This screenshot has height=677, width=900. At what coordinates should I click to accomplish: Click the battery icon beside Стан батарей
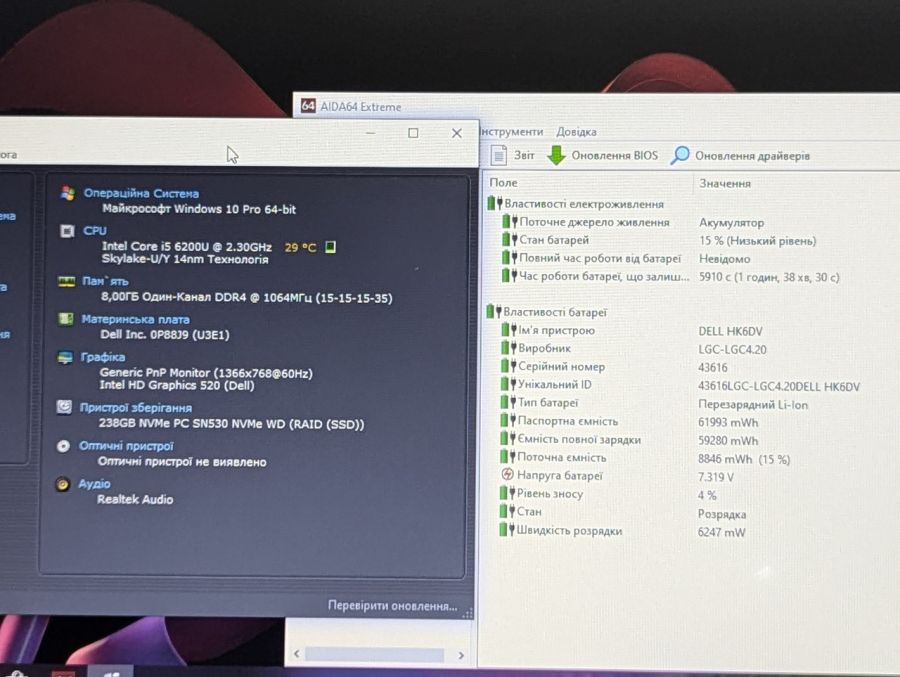coord(510,239)
